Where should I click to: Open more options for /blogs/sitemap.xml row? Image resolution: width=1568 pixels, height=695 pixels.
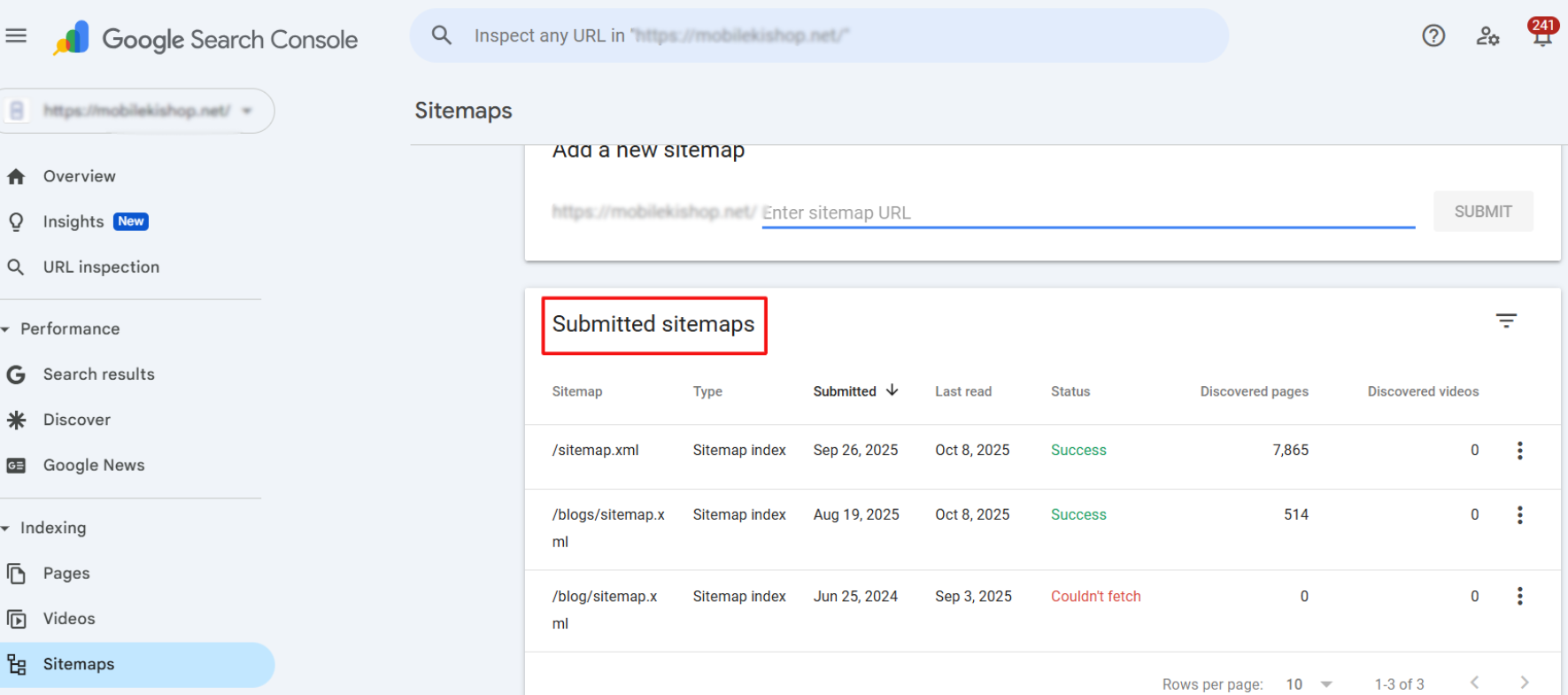[1519, 515]
